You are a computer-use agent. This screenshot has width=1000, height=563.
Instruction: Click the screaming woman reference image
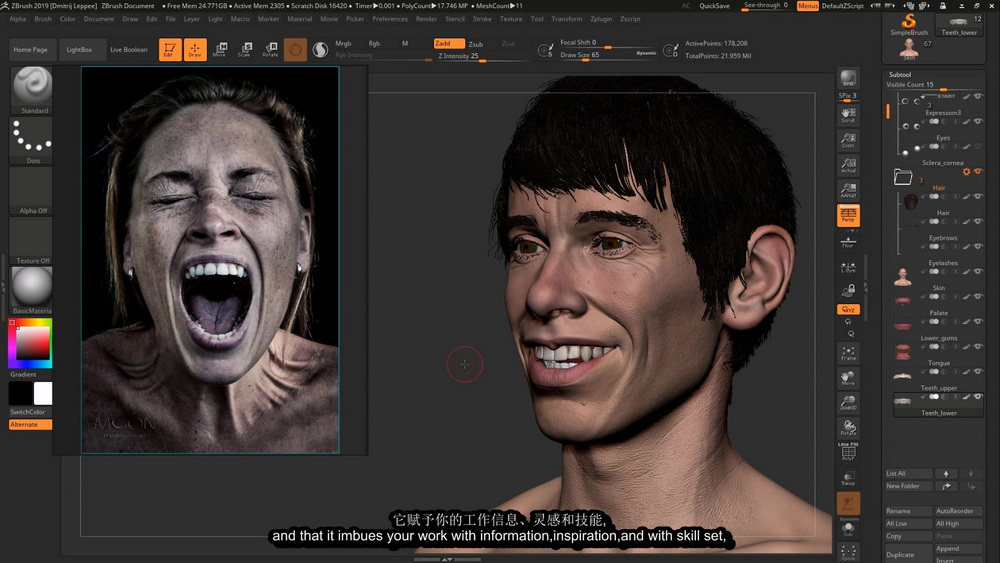click(210, 260)
